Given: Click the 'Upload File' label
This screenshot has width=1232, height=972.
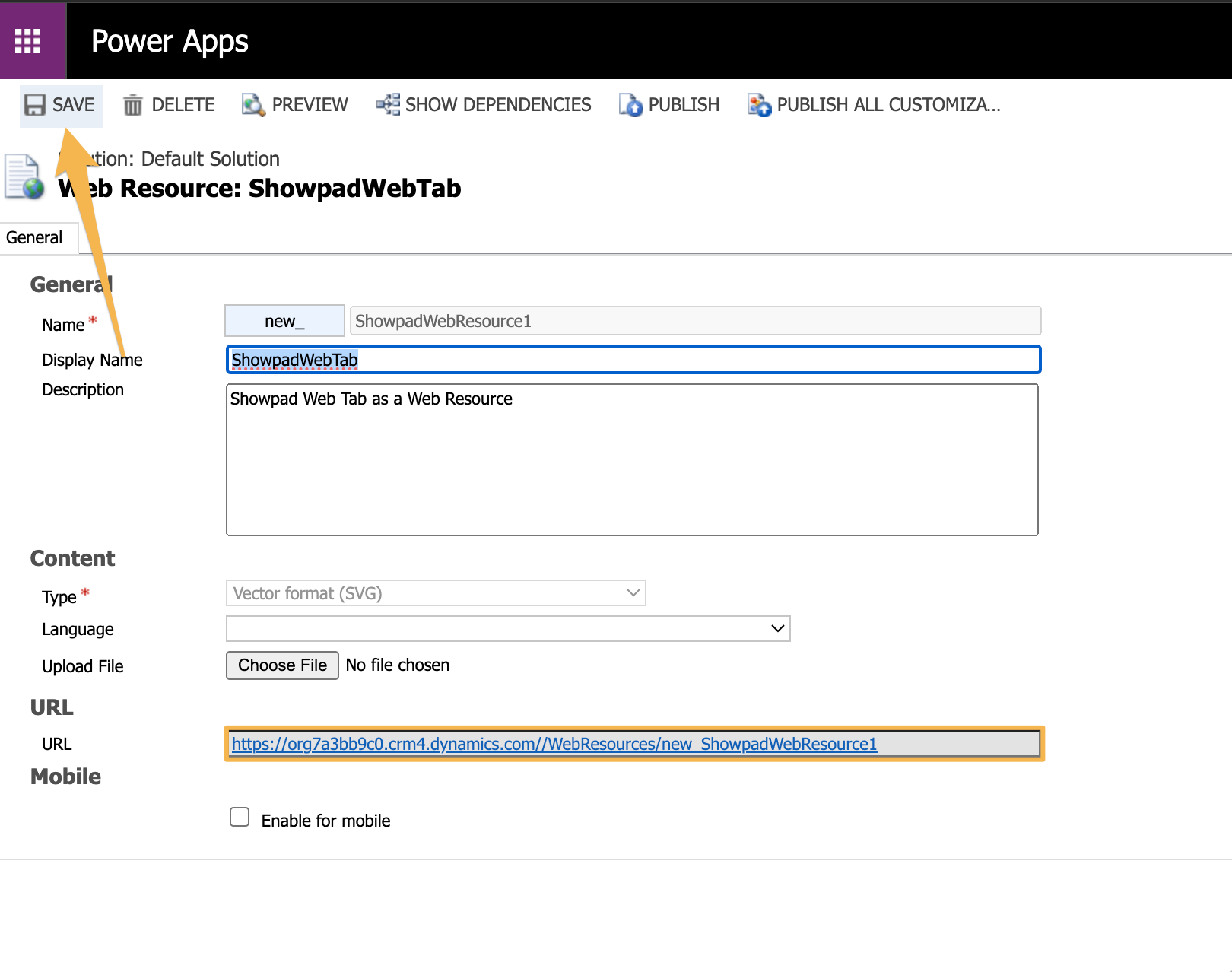Looking at the screenshot, I should click(x=82, y=666).
